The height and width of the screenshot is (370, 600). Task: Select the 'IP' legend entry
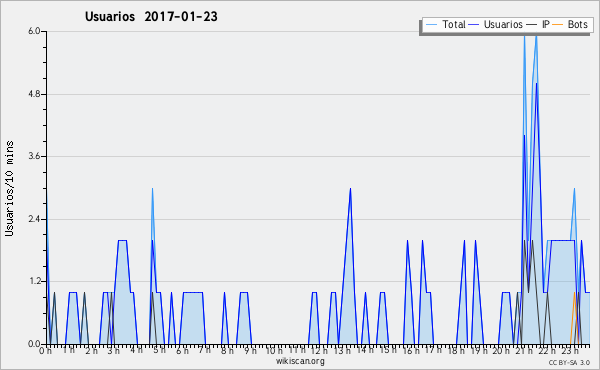pyautogui.click(x=546, y=24)
